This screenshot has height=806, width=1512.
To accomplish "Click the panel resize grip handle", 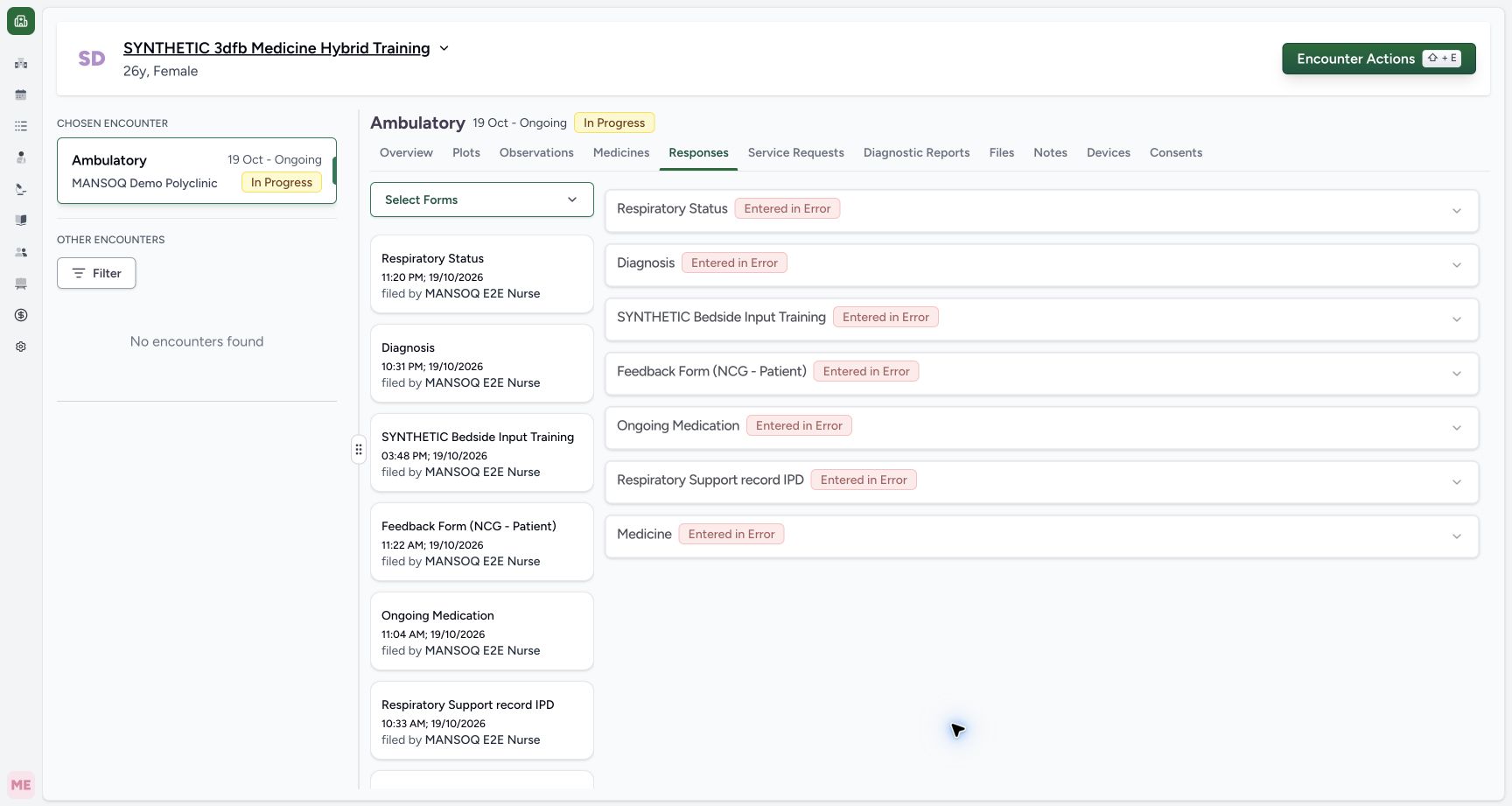I will pos(359,450).
